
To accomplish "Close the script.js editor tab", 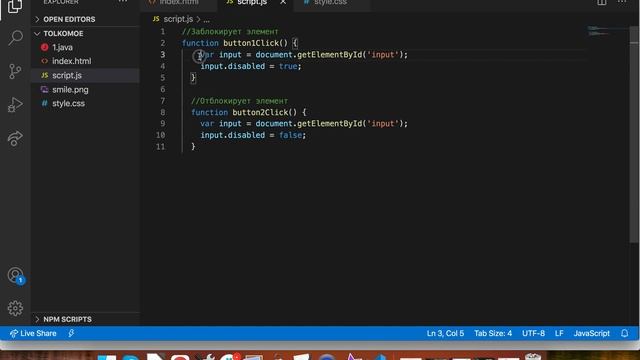I will (283, 2).
